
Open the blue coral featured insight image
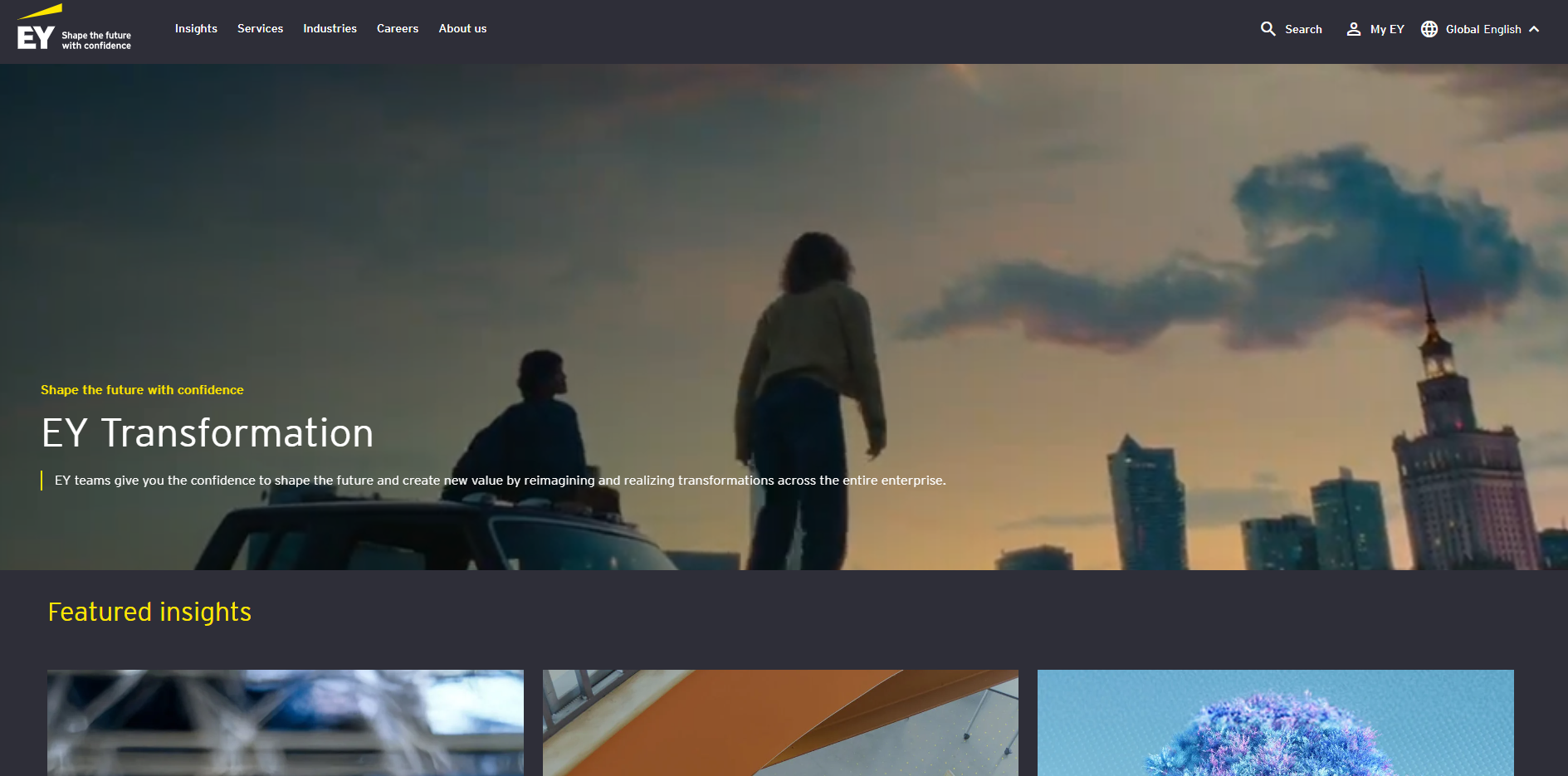(x=1275, y=722)
